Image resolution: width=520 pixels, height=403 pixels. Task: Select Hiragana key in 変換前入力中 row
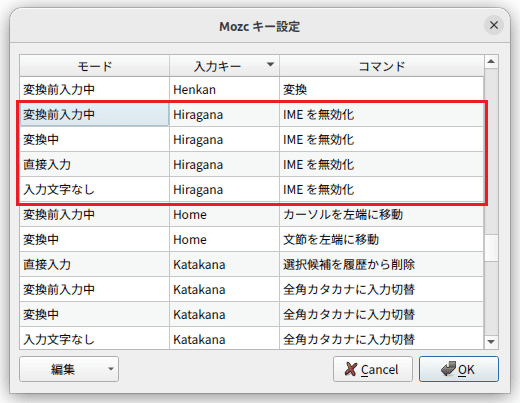click(x=224, y=114)
